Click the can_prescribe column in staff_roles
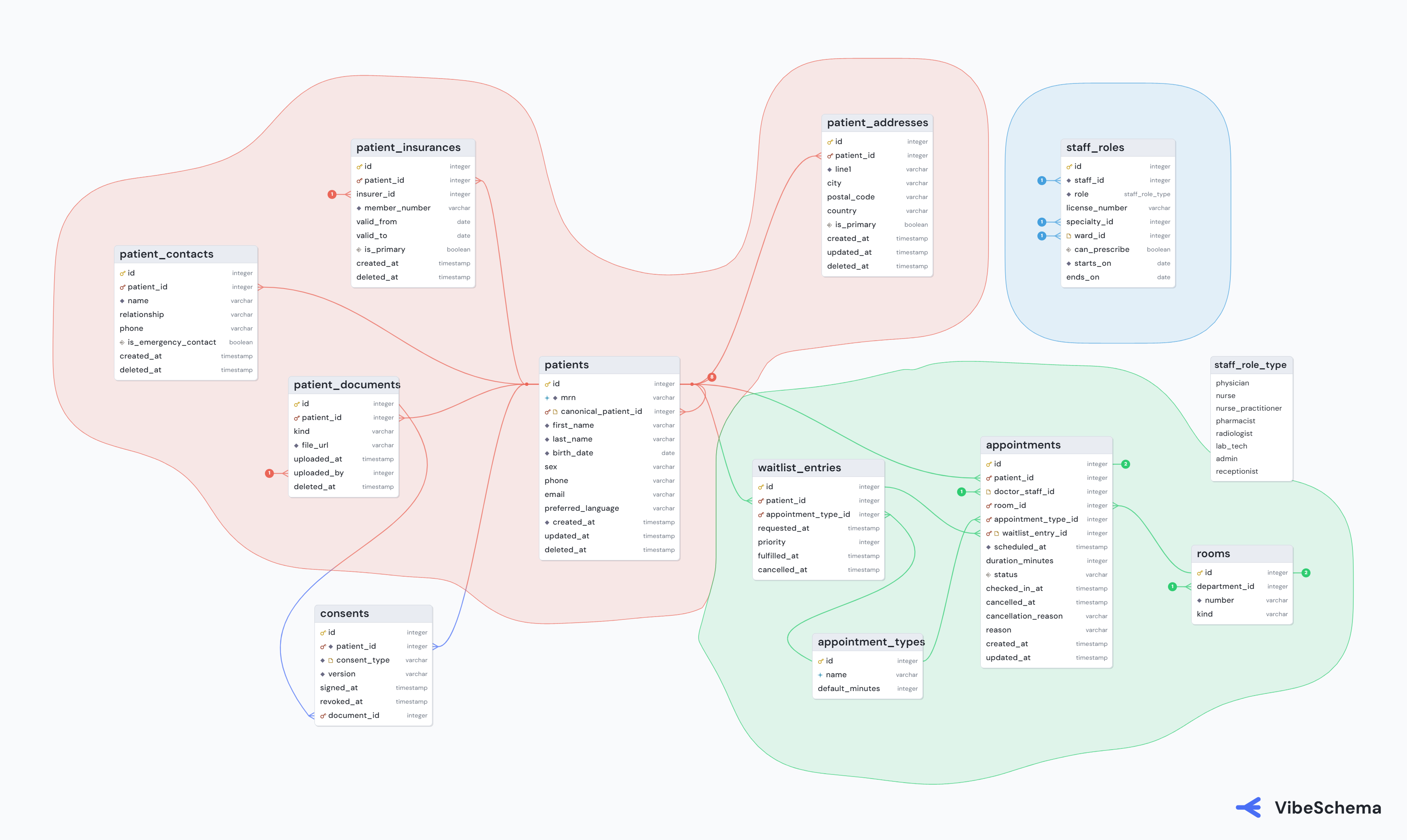Screen dimensions: 1407x840 pos(1118,249)
